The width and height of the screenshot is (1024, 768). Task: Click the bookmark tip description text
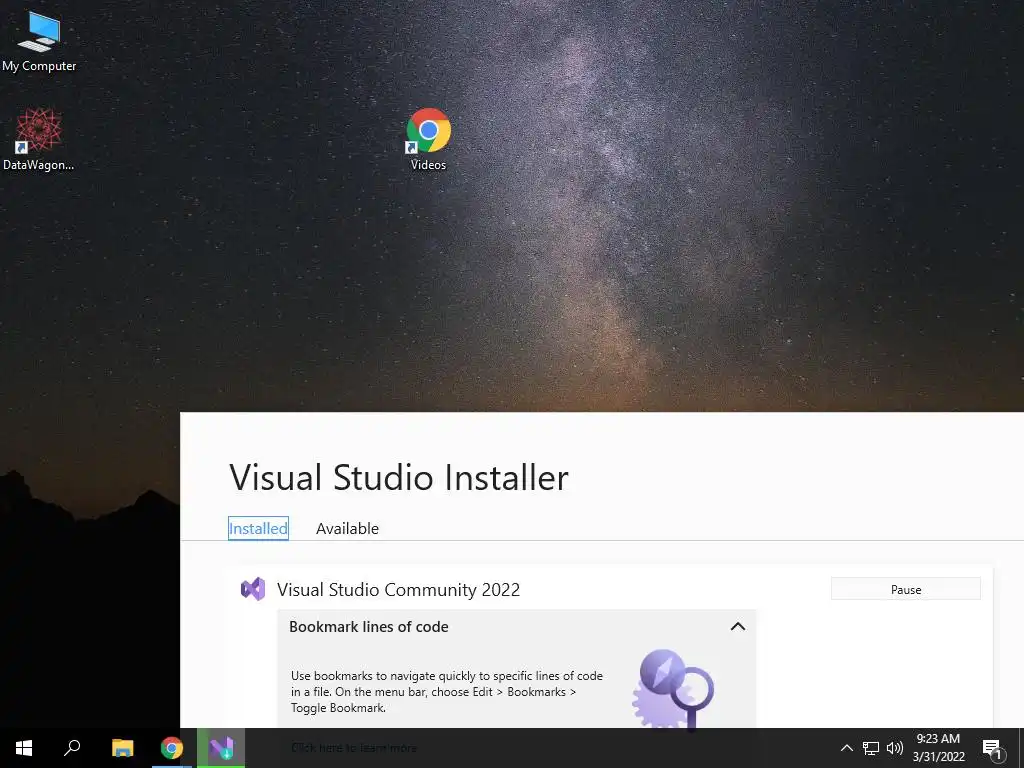coord(447,692)
